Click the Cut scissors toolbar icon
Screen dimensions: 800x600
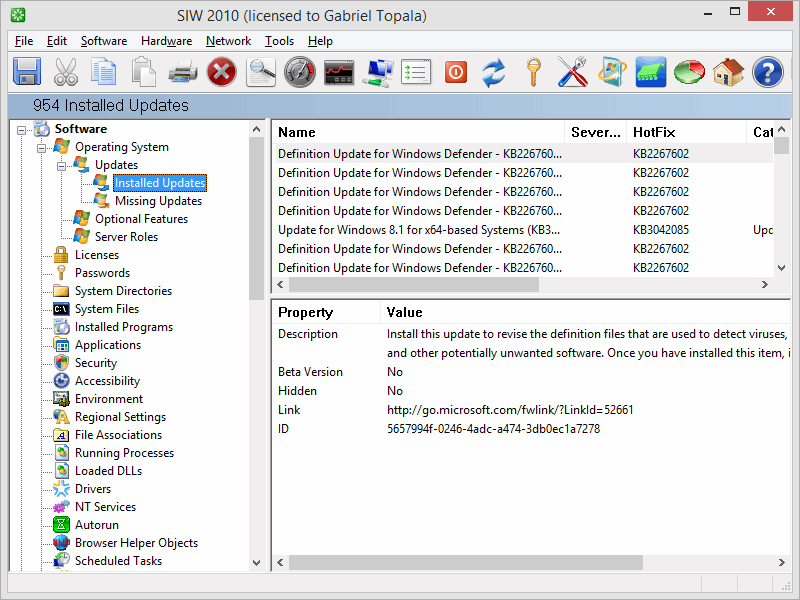click(x=66, y=71)
